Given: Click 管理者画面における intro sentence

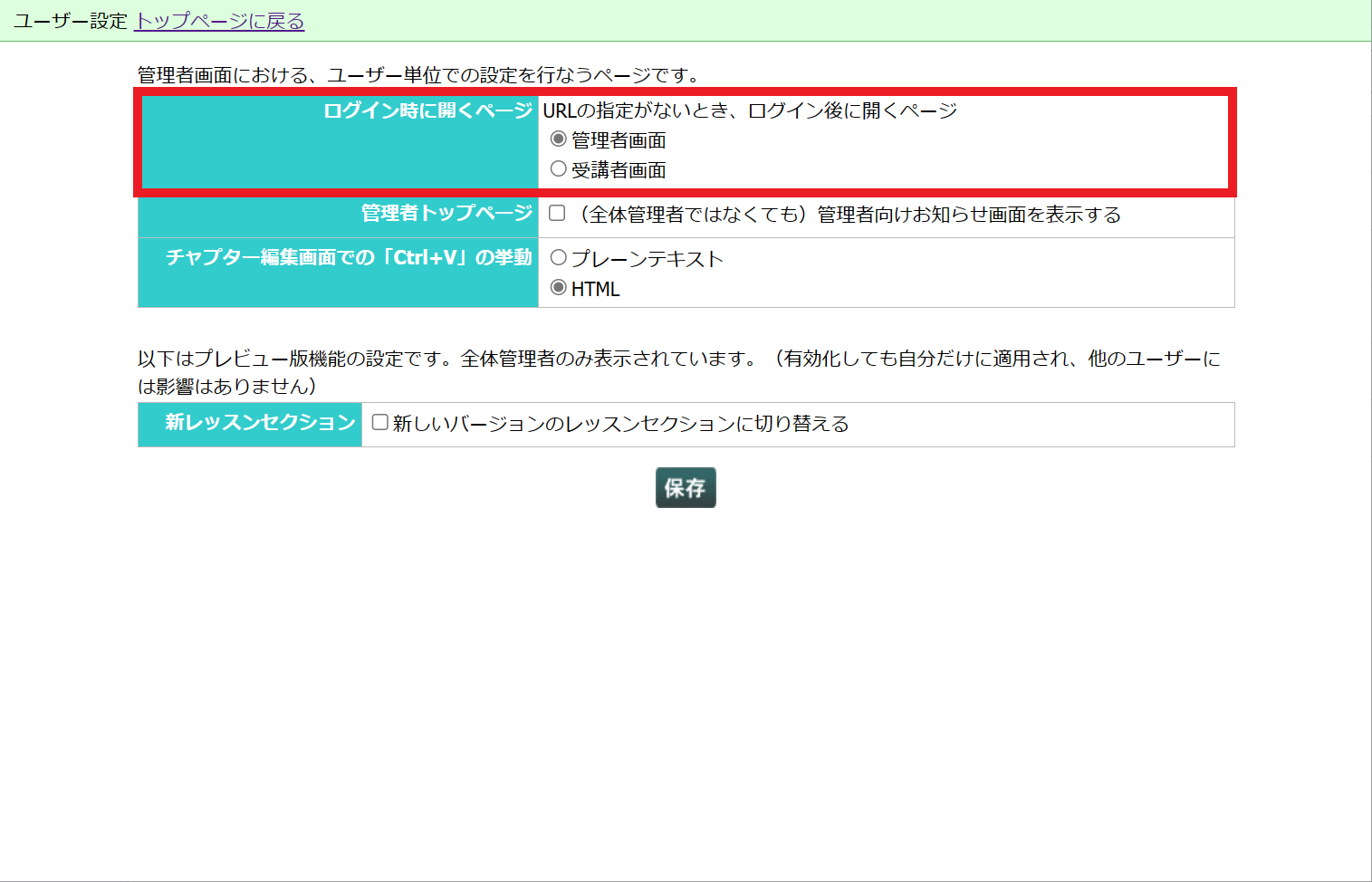Looking at the screenshot, I should 418,75.
